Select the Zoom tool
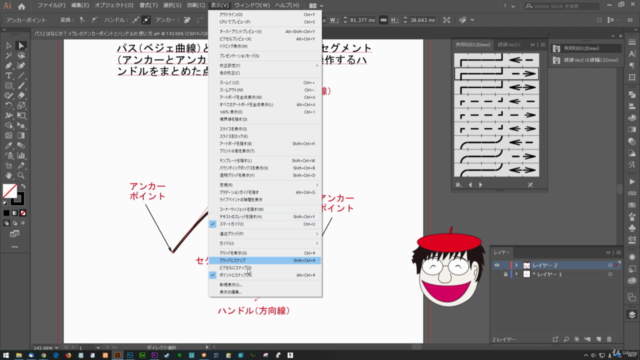This screenshot has width=640, height=360. [x=21, y=176]
